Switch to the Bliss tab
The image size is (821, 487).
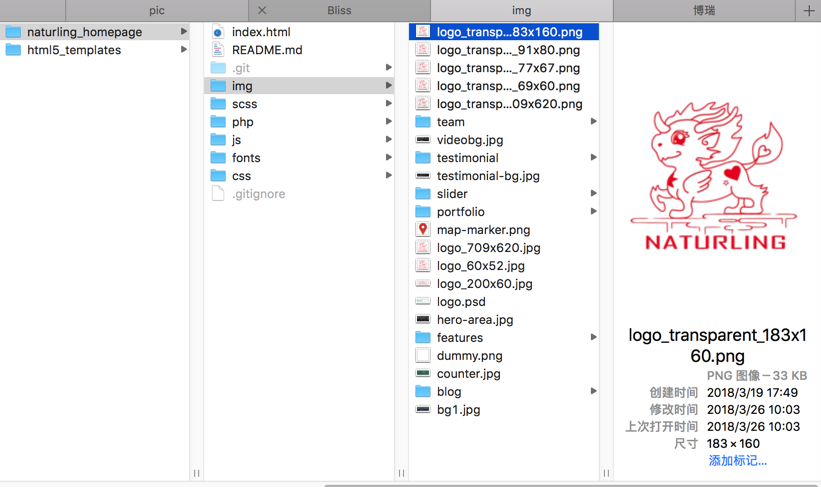339,10
